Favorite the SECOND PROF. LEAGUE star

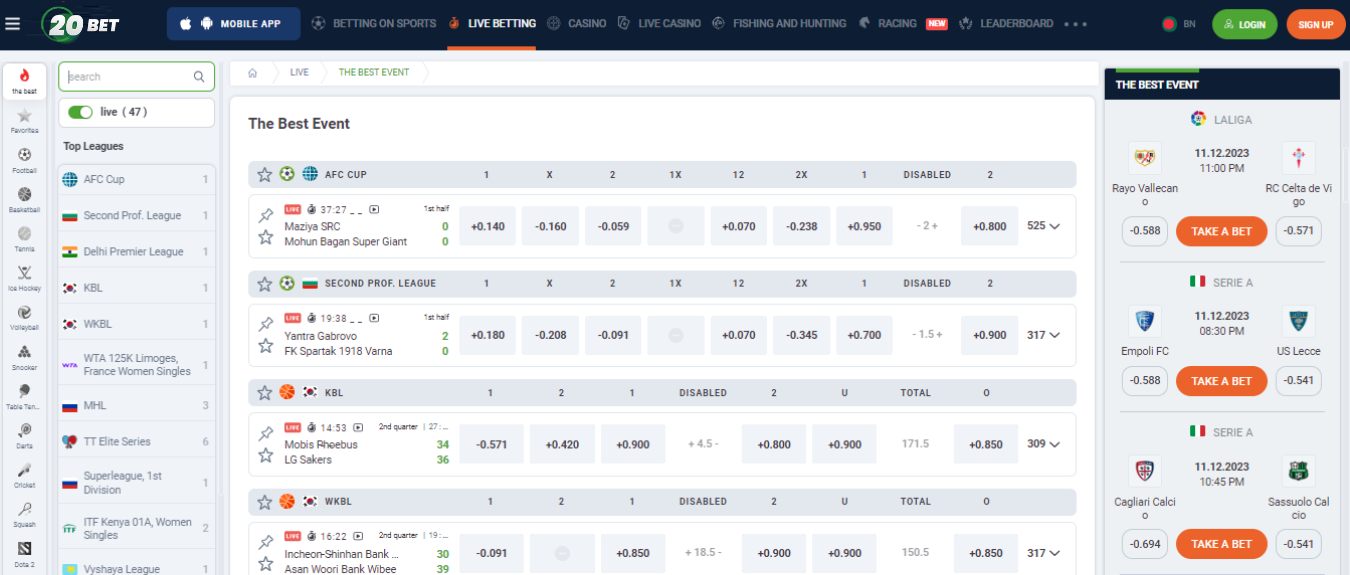pos(264,283)
